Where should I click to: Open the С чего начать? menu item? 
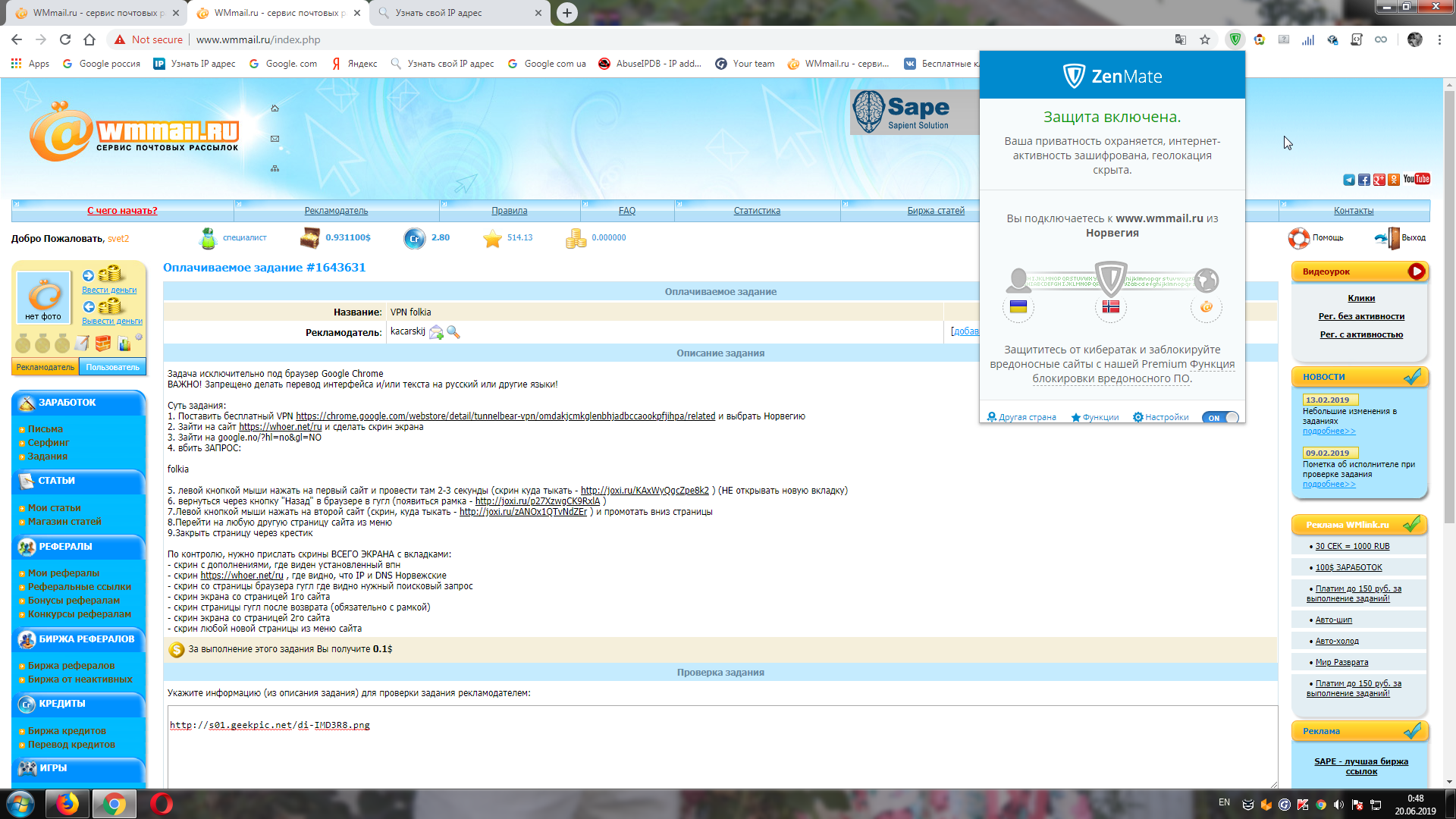tap(122, 211)
